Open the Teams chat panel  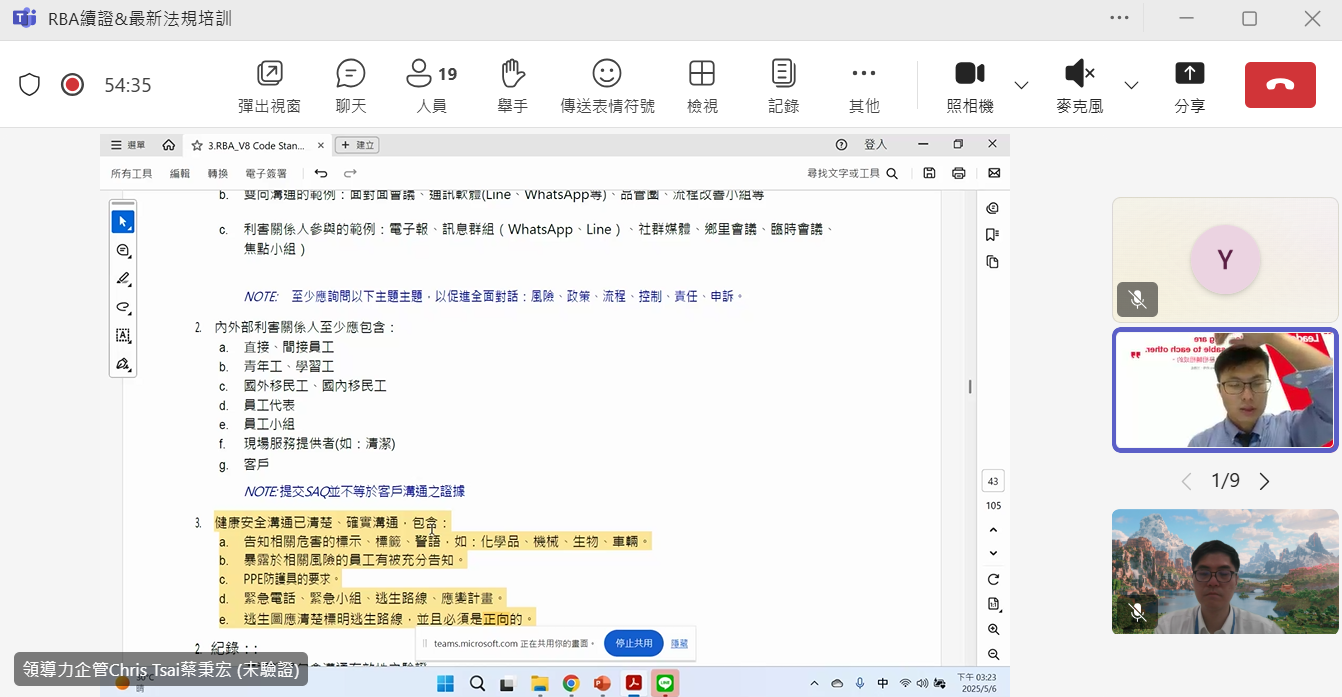pyautogui.click(x=350, y=85)
